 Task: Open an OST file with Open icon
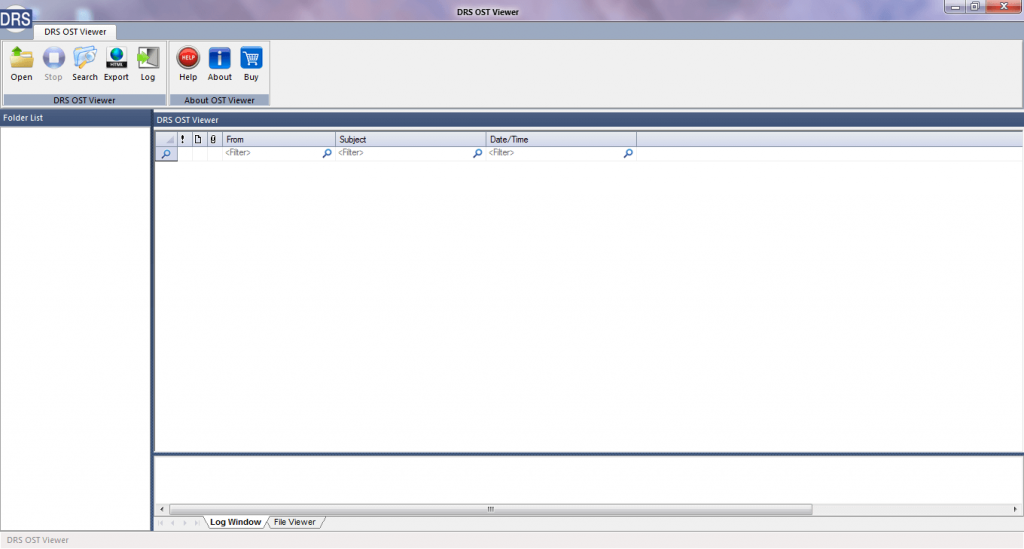click(x=22, y=63)
